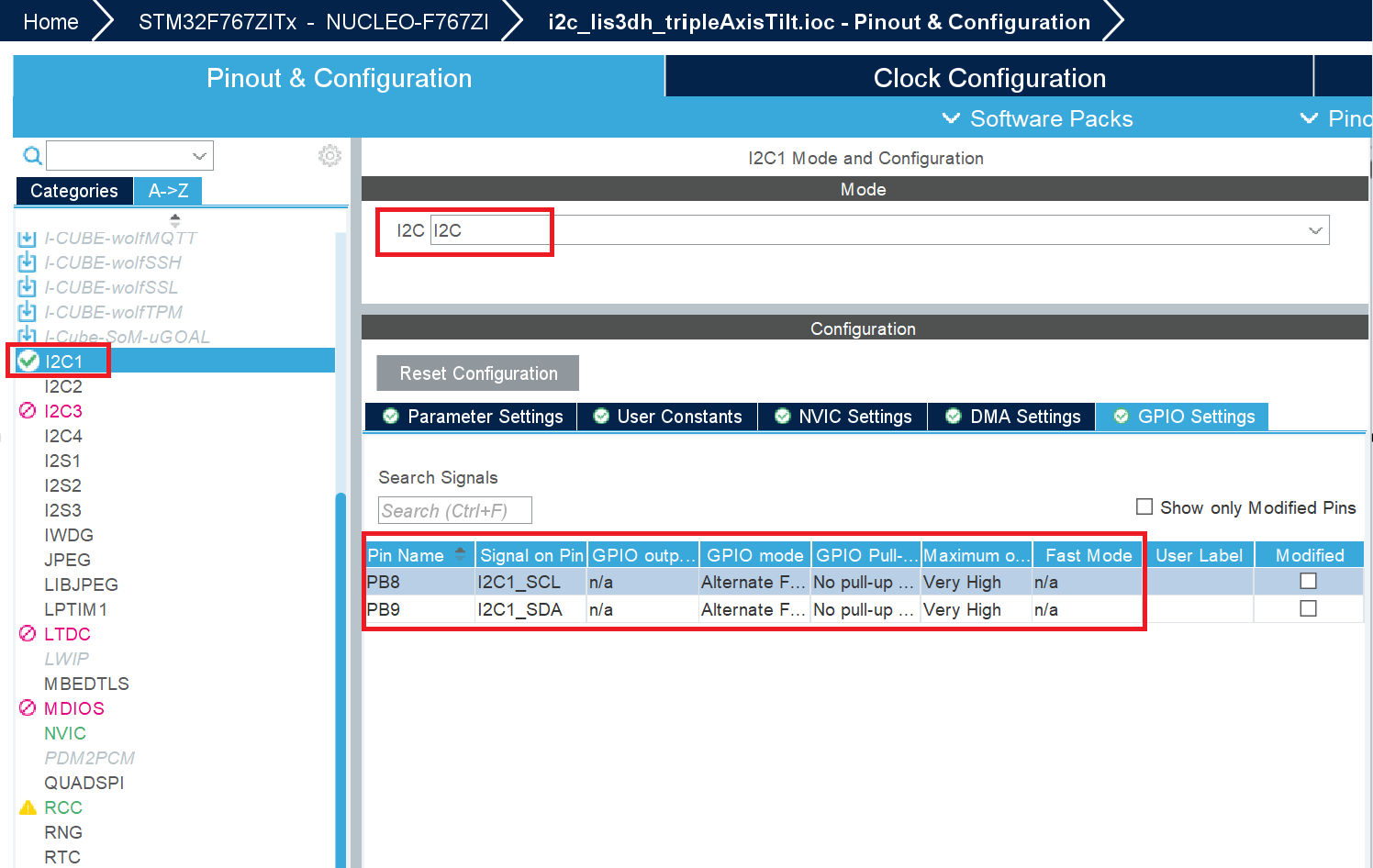Viewport: 1373px width, 868px height.
Task: Enable Show only Modified Pins checkbox
Action: pos(1144,506)
